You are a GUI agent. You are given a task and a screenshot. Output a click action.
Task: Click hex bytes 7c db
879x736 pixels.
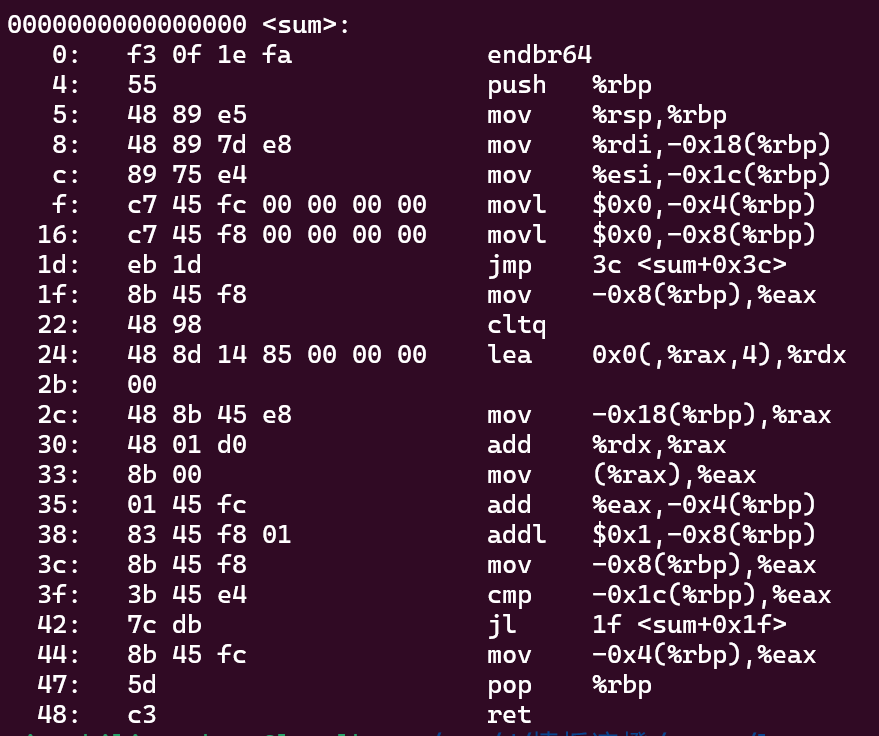pyautogui.click(x=164, y=625)
